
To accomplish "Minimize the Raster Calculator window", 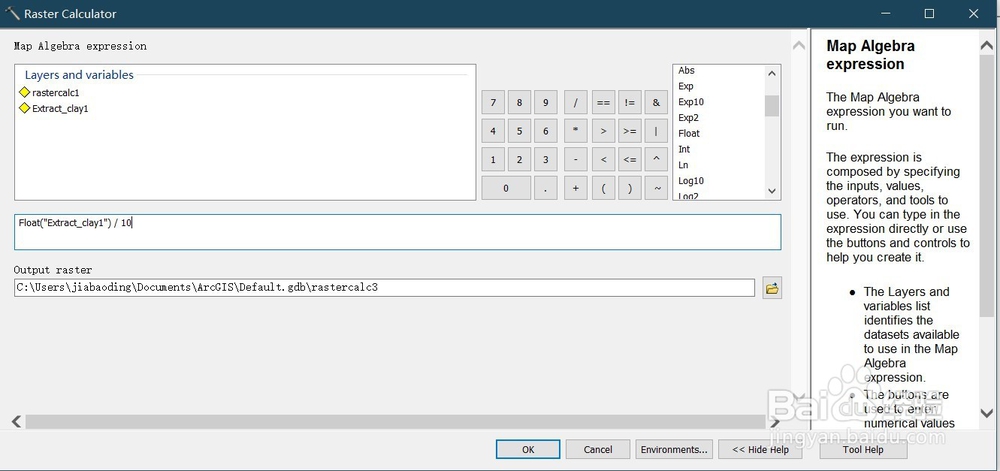I will click(x=885, y=13).
